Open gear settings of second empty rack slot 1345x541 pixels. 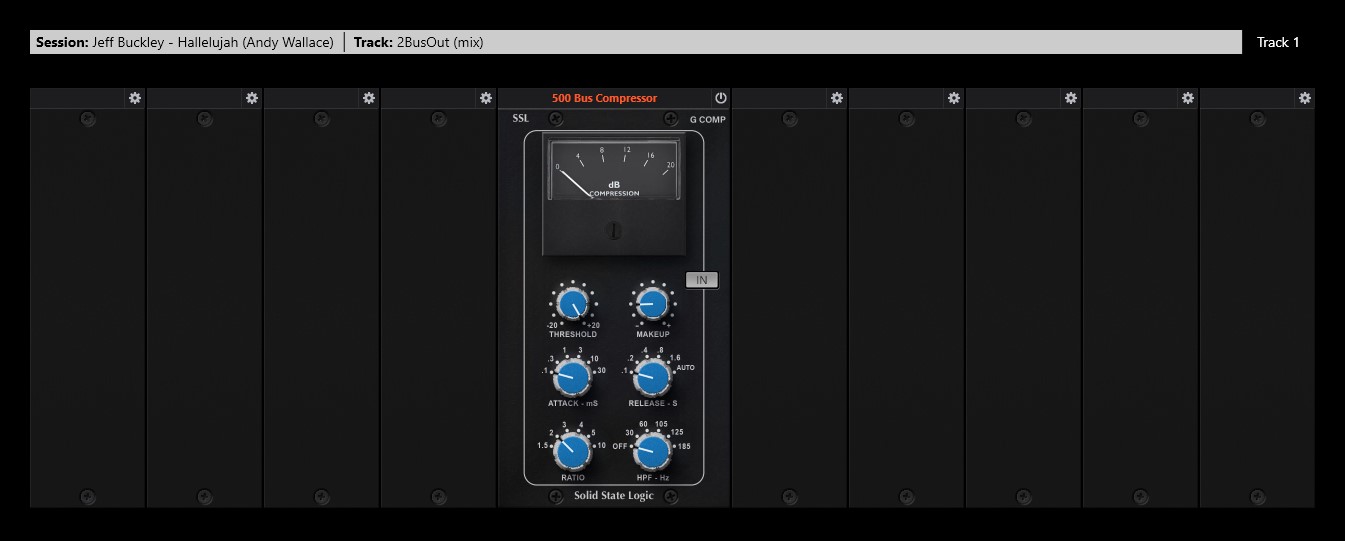tap(252, 98)
